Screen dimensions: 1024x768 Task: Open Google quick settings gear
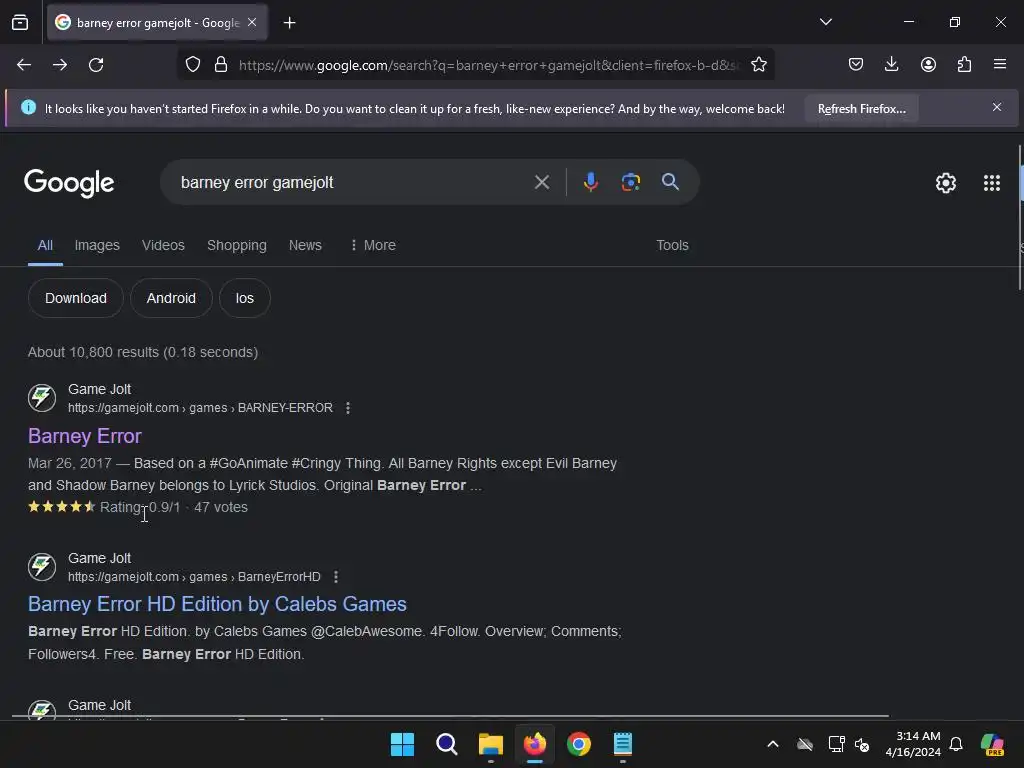click(946, 183)
